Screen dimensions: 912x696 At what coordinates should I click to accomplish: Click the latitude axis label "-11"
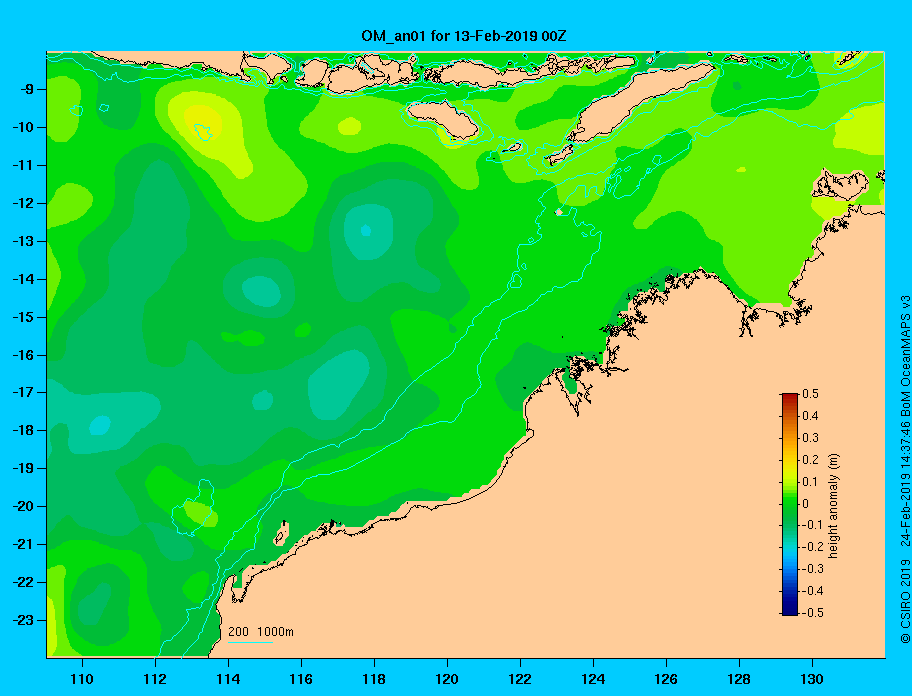tap(23, 165)
